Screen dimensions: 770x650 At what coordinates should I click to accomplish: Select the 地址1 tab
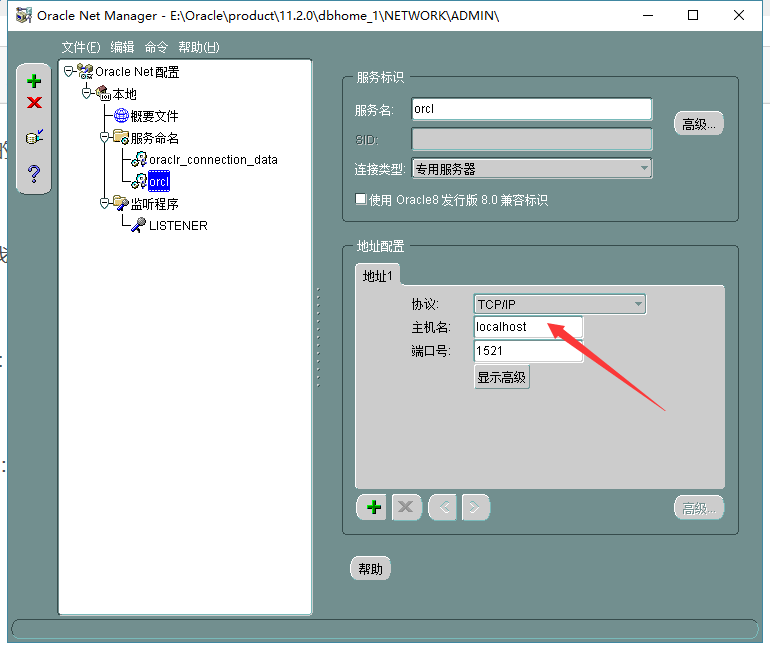[378, 276]
